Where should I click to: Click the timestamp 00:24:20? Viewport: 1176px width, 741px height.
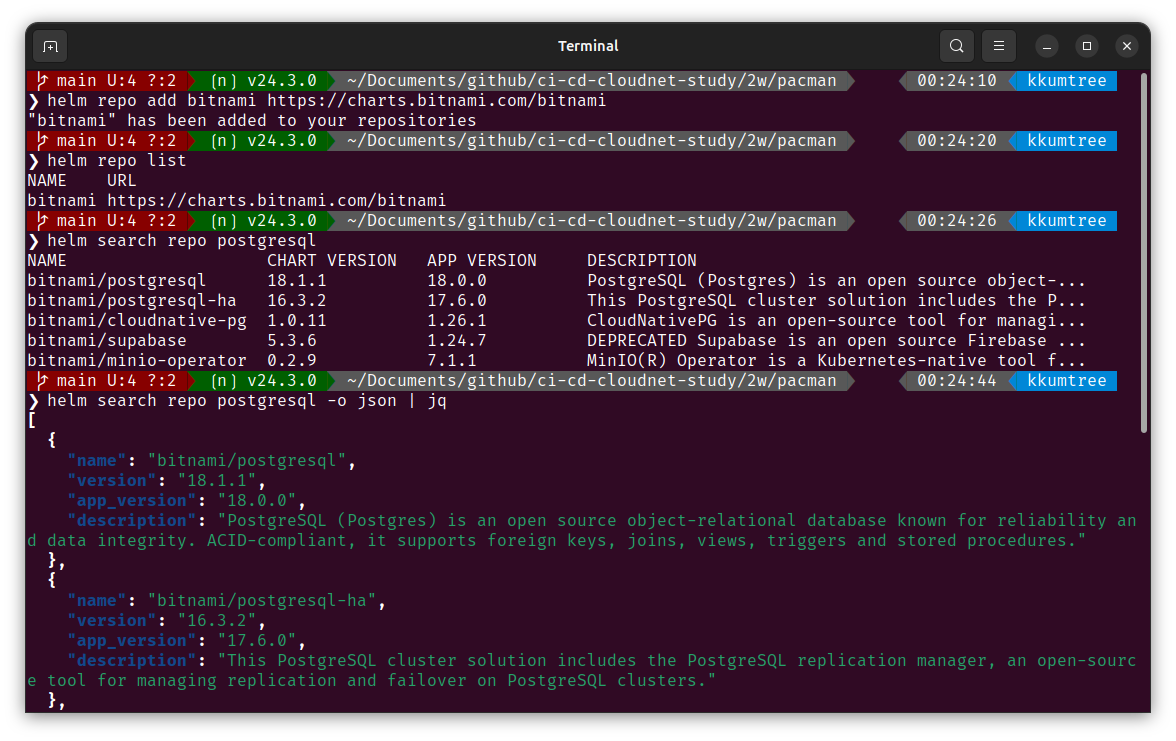956,140
